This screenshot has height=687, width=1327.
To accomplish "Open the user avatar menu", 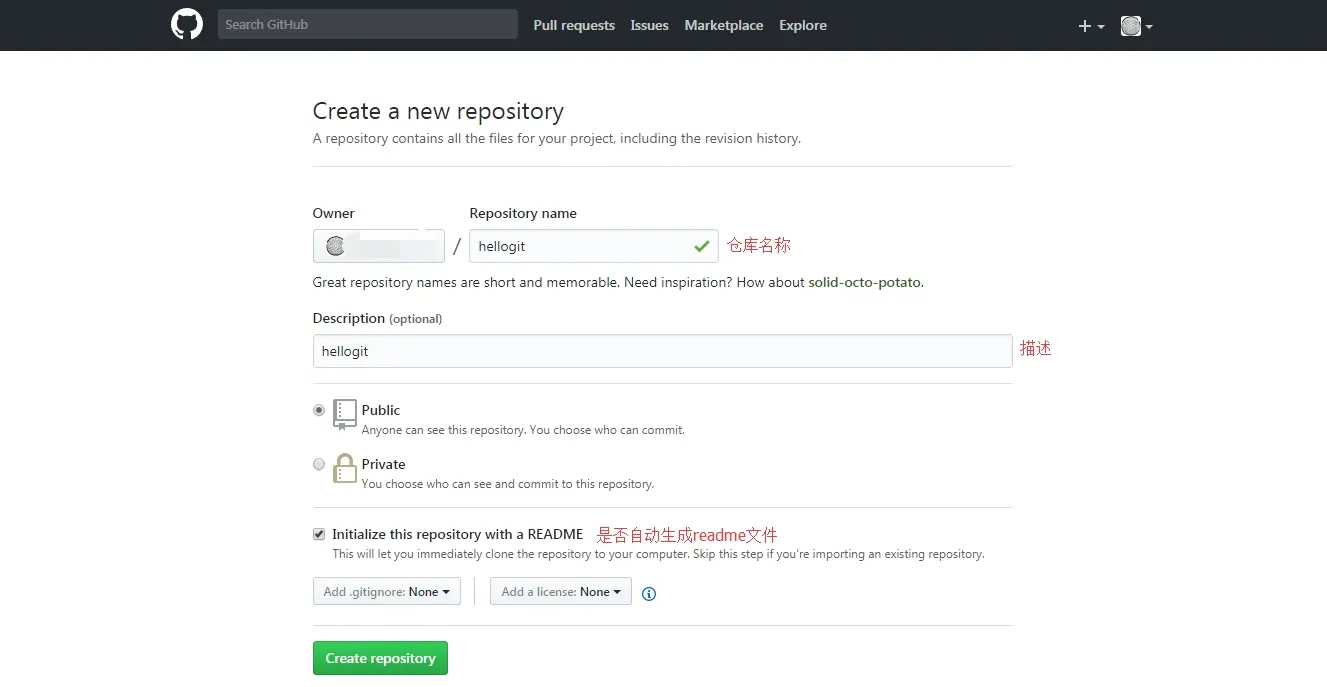I will (x=1137, y=26).
